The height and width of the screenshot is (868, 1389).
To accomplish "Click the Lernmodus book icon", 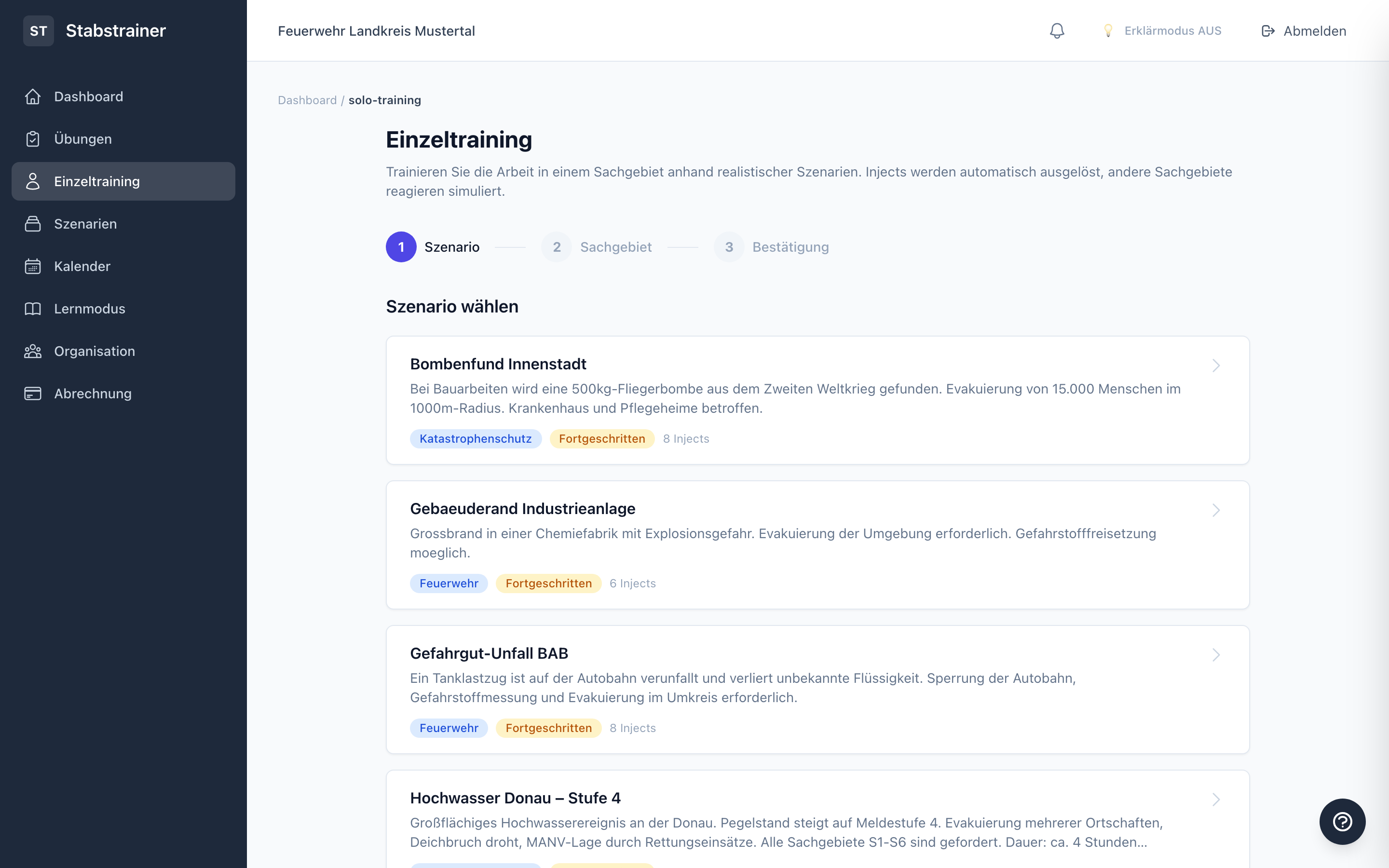I will pyautogui.click(x=33, y=309).
